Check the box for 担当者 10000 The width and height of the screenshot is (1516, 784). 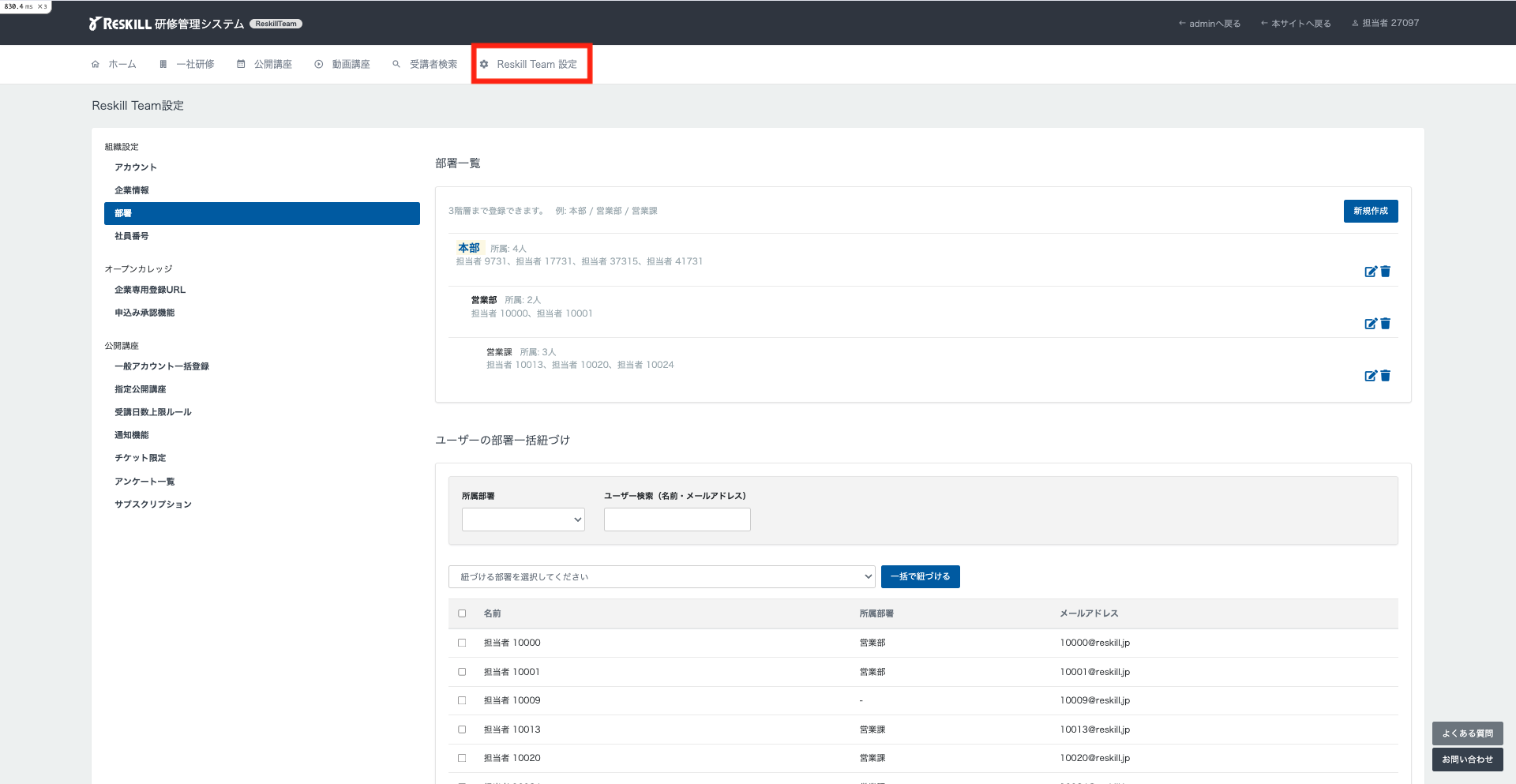[x=462, y=643]
